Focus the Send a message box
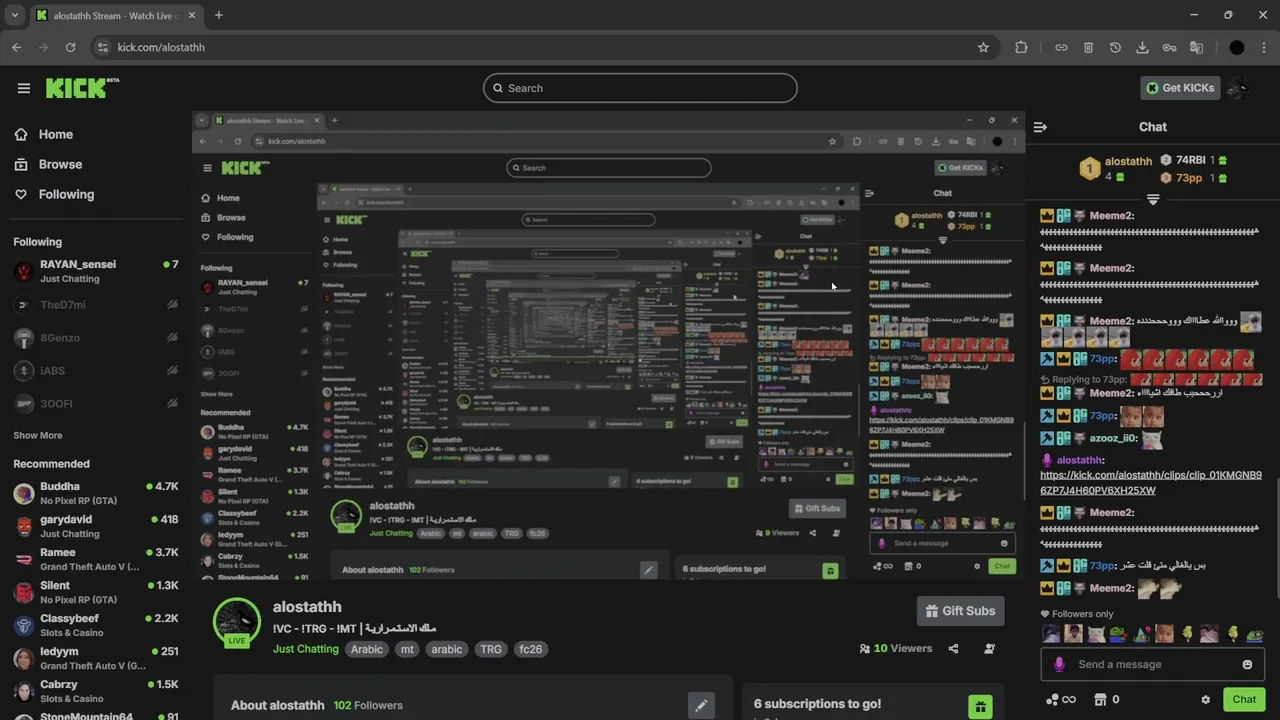This screenshot has width=1280, height=720. pyautogui.click(x=1150, y=664)
